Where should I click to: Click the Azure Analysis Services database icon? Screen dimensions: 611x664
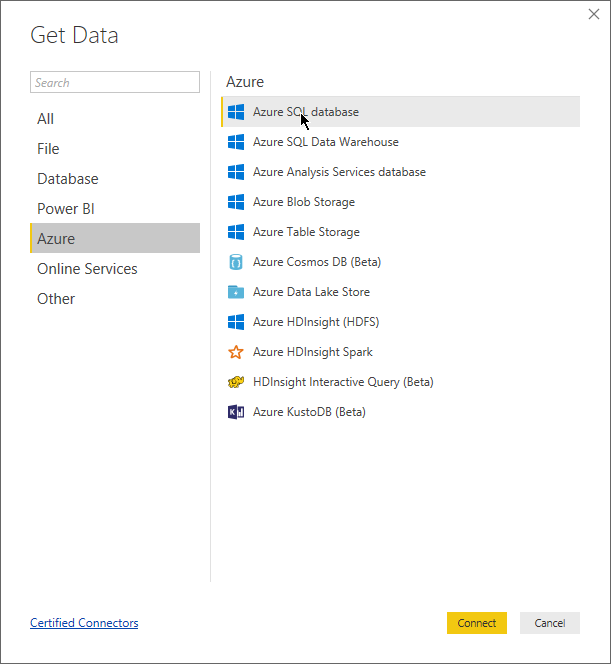pos(236,172)
